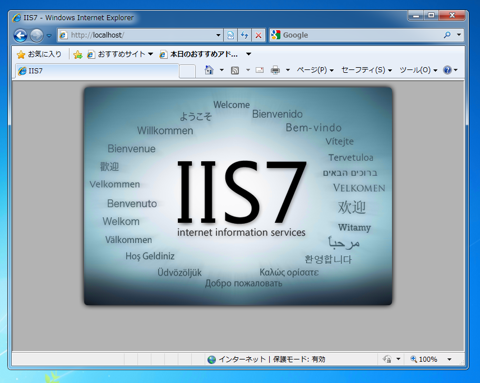Open the recent pages dropdown beside Forward
This screenshot has height=383, width=480.
[49, 35]
